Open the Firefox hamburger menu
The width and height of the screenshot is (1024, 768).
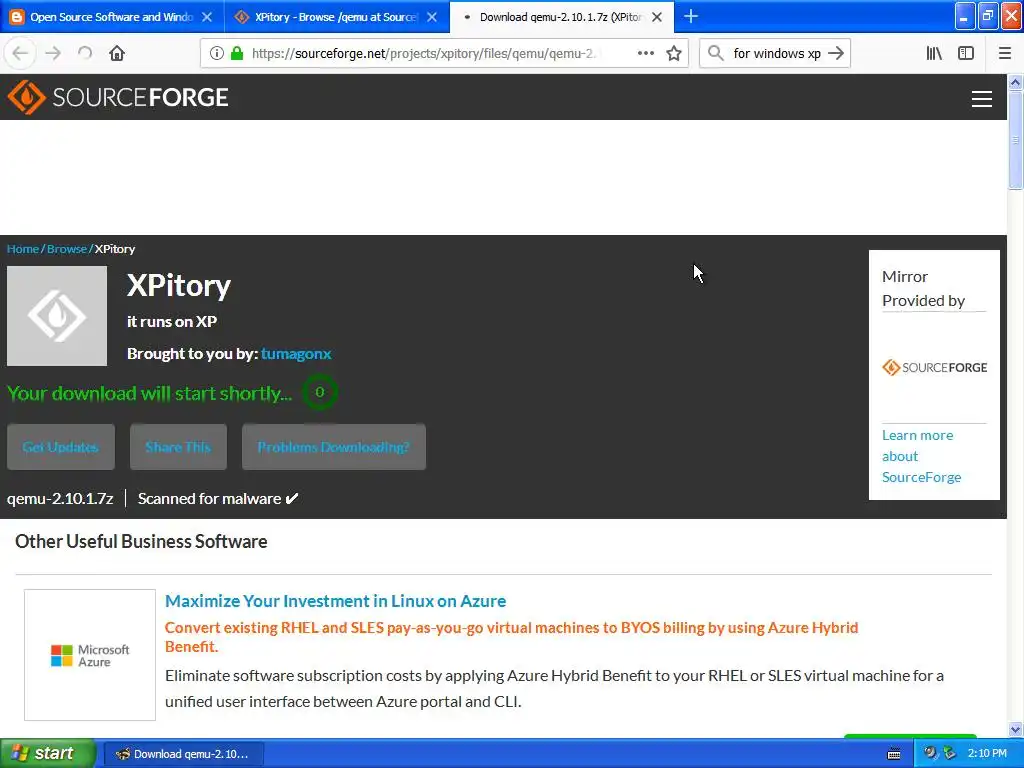tap(1004, 54)
